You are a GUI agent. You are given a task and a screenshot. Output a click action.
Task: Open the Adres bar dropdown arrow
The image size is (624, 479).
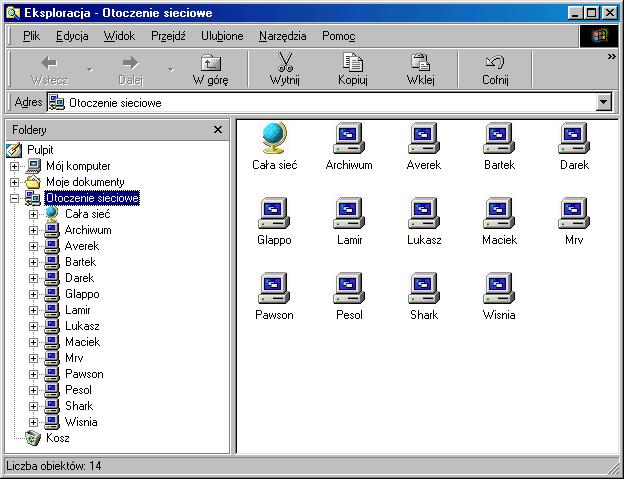(603, 102)
